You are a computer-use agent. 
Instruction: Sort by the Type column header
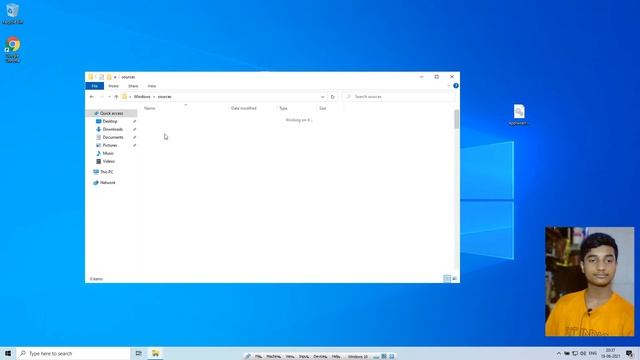coord(283,109)
